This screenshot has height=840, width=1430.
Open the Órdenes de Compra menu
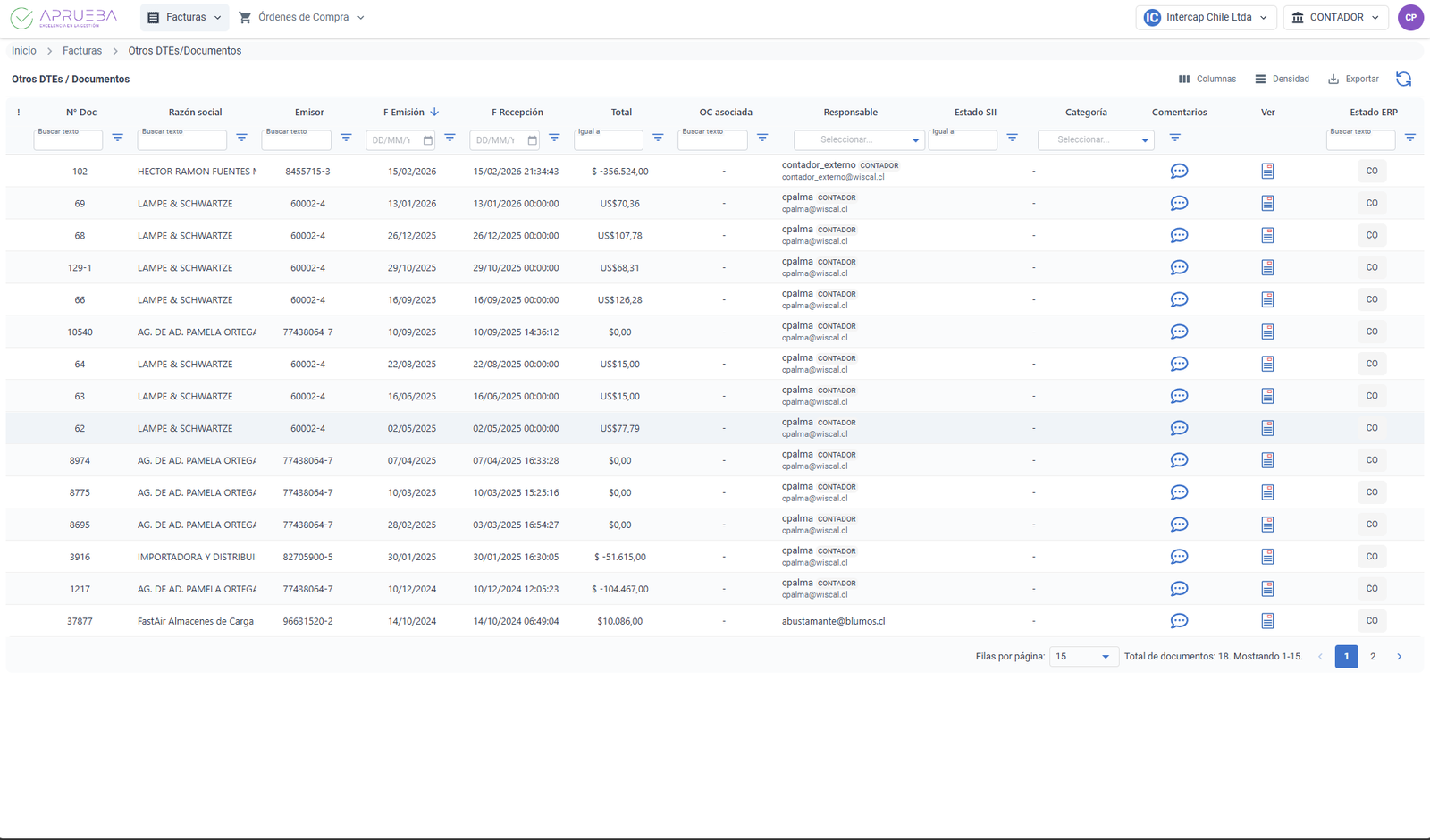[302, 17]
